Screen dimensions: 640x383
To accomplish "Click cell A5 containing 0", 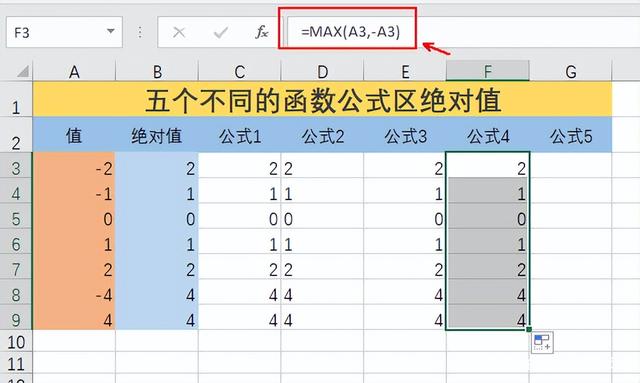I will pyautogui.click(x=74, y=216).
